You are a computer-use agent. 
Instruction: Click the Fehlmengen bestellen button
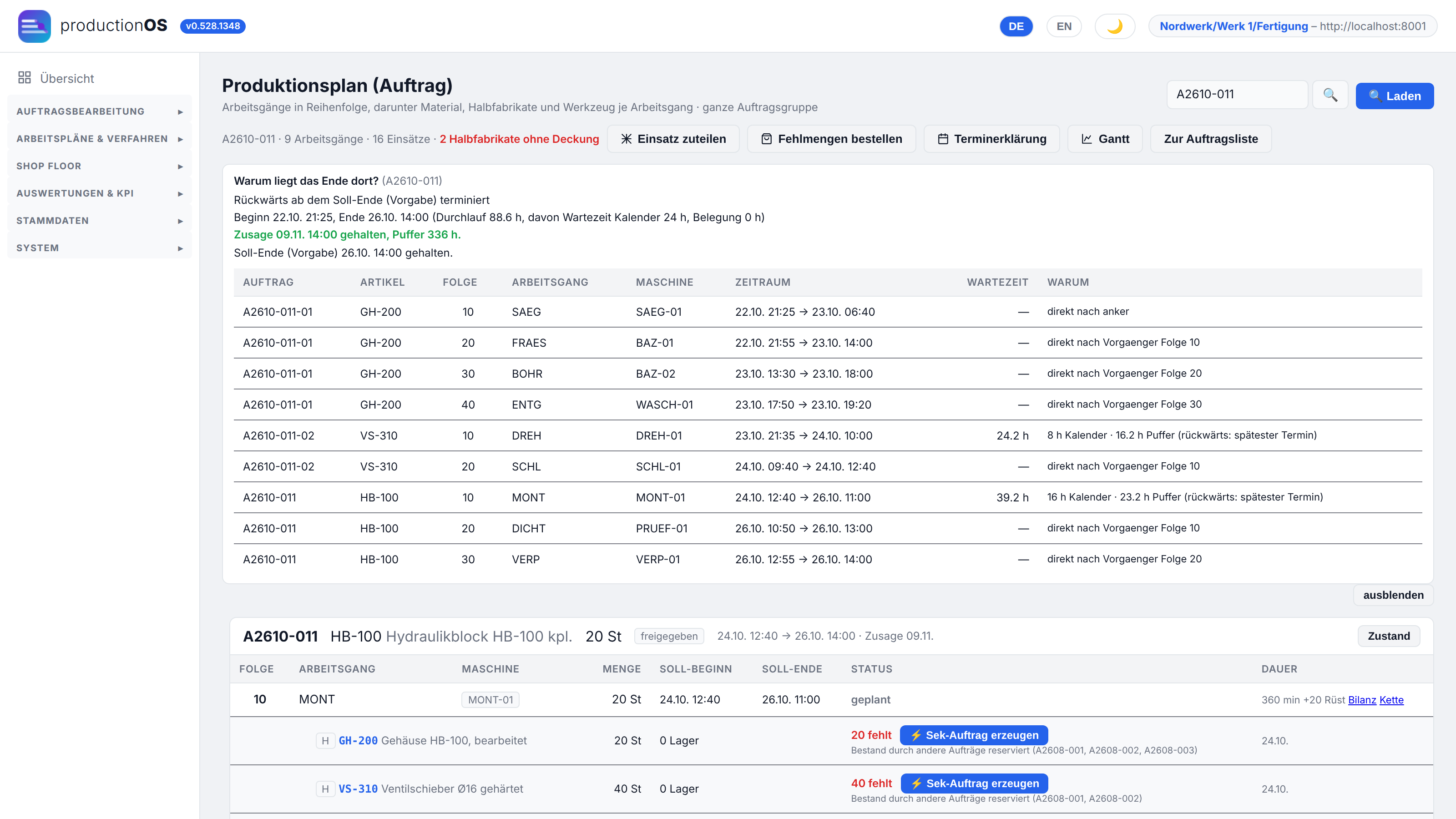tap(831, 139)
